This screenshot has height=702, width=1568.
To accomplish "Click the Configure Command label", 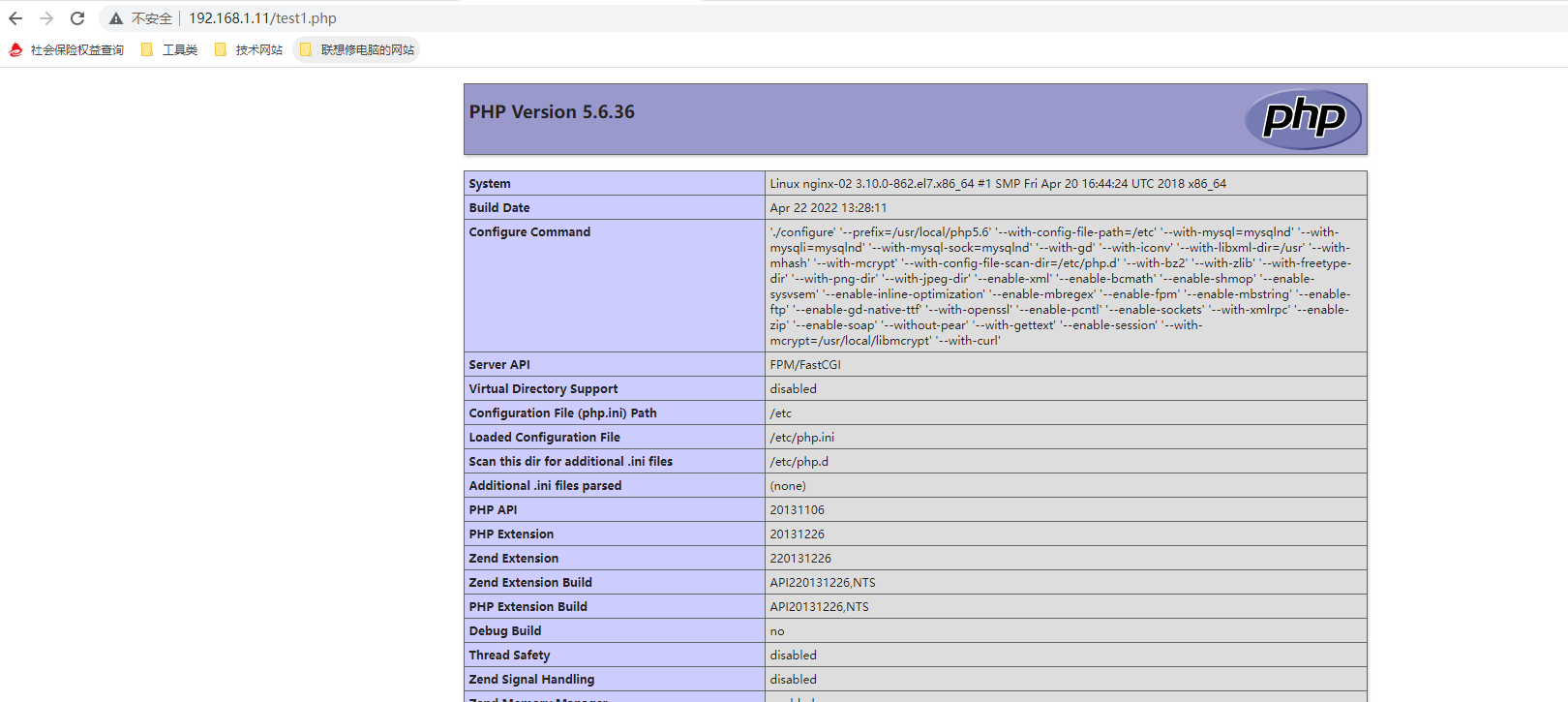I will tap(529, 232).
